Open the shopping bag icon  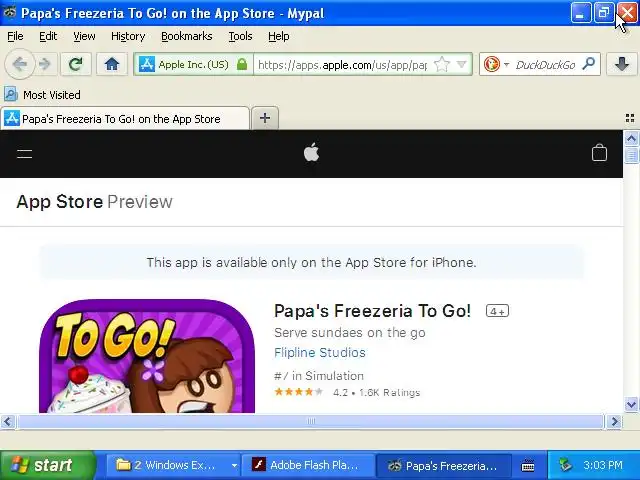(599, 153)
